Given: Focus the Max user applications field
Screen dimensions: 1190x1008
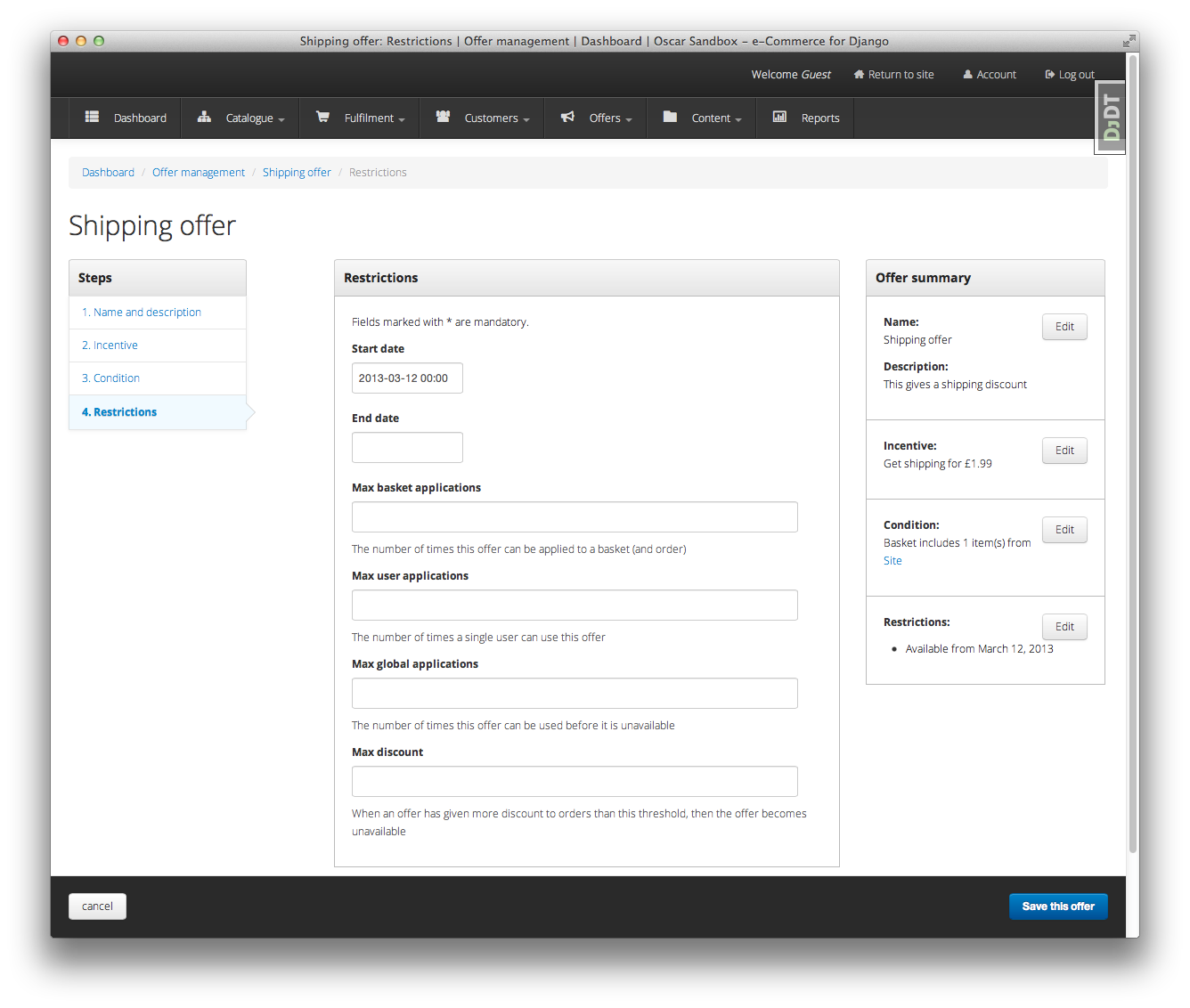Looking at the screenshot, I should 575,606.
